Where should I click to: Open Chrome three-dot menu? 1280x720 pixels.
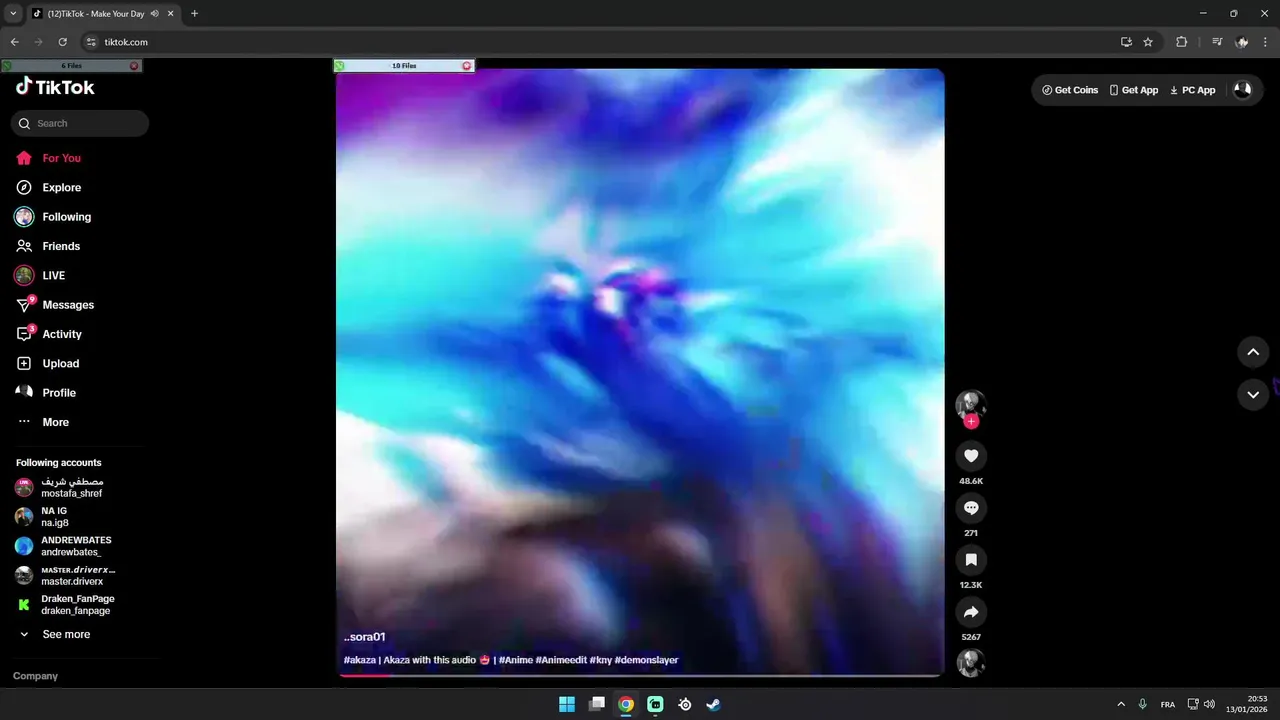(1266, 42)
